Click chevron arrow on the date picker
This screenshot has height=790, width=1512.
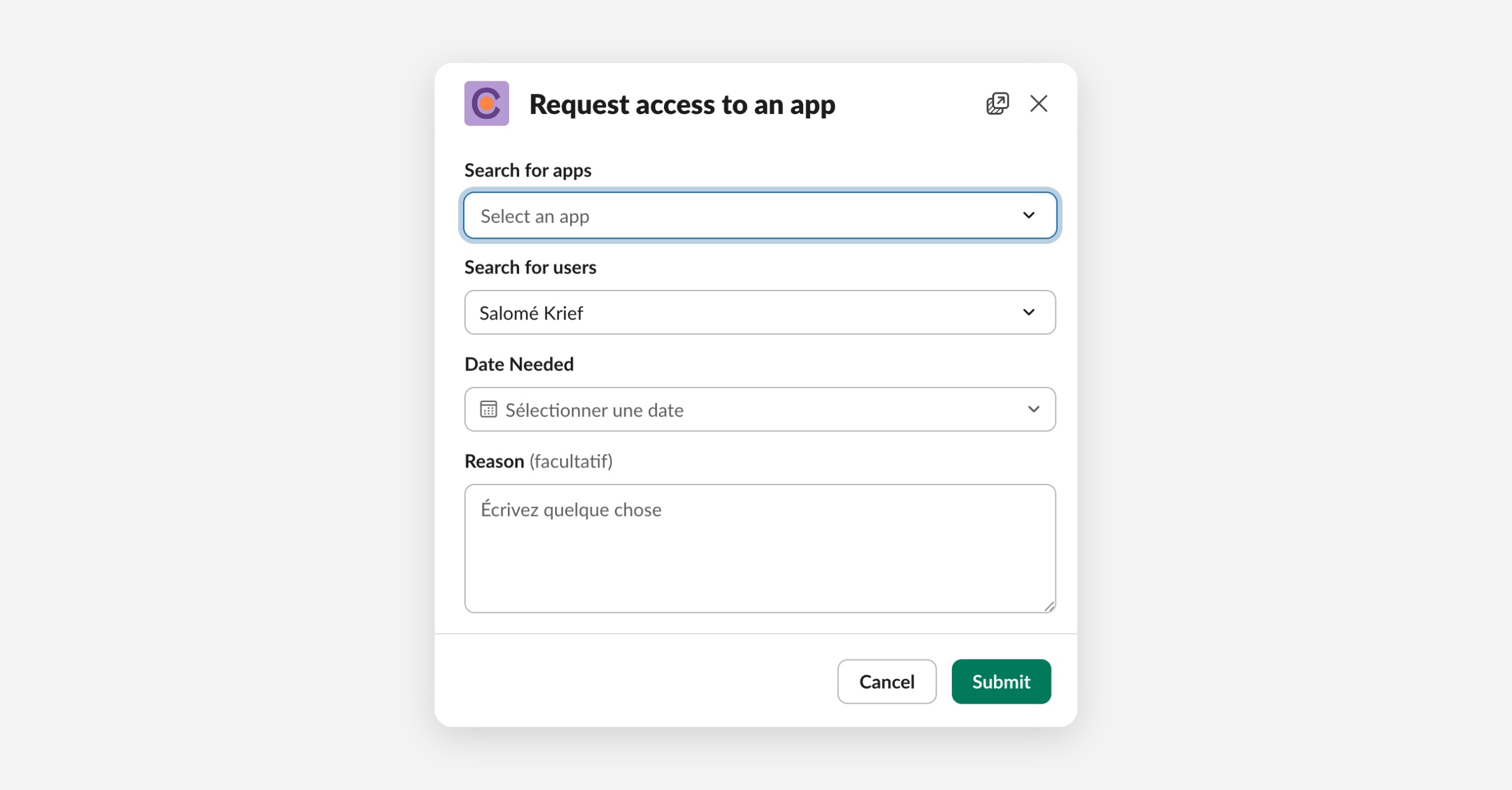(x=1033, y=409)
